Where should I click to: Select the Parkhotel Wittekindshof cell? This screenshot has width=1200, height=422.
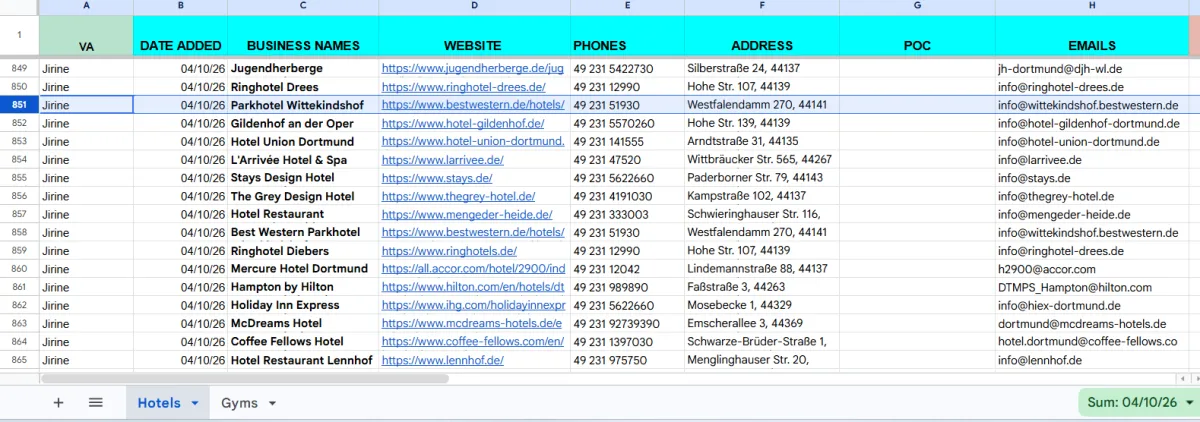[x=303, y=105]
